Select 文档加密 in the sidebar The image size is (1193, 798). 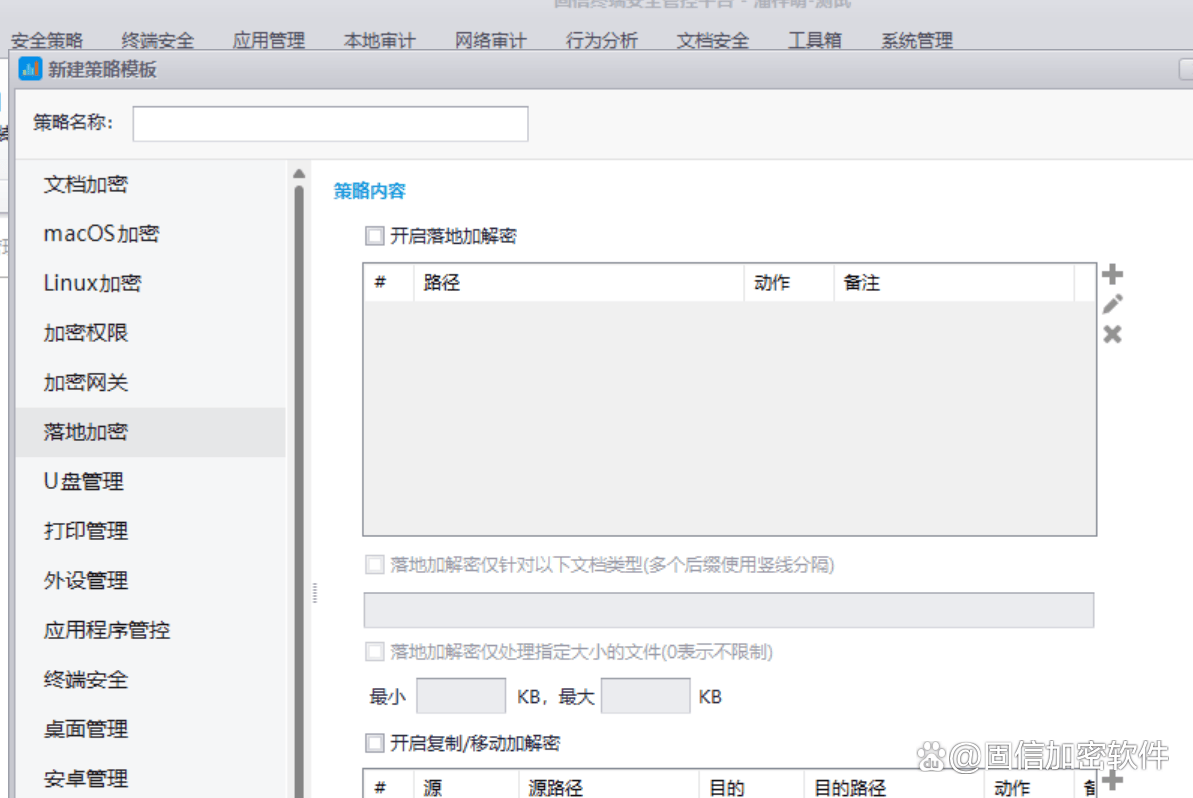coord(86,184)
